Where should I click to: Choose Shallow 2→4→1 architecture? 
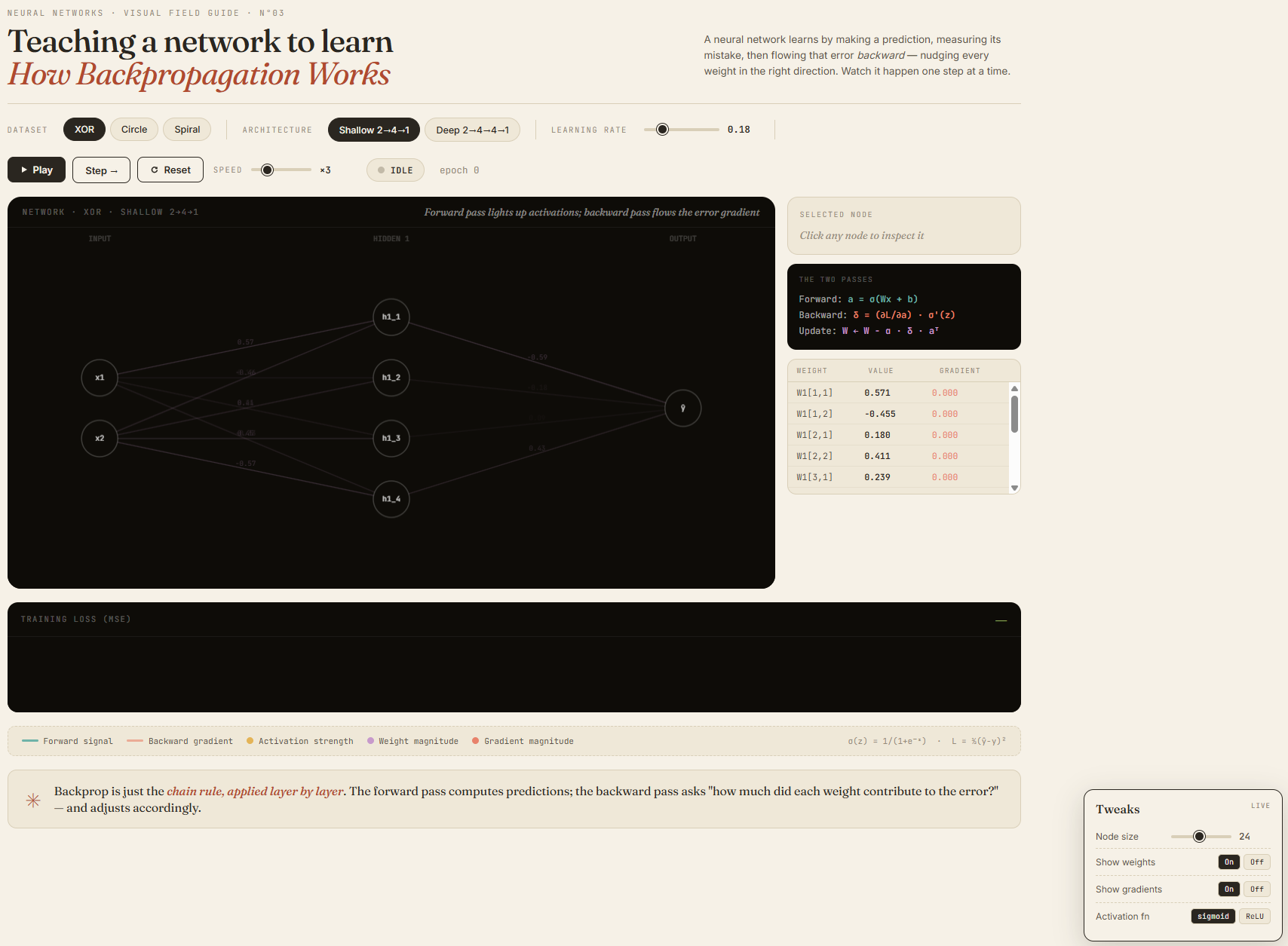[374, 130]
